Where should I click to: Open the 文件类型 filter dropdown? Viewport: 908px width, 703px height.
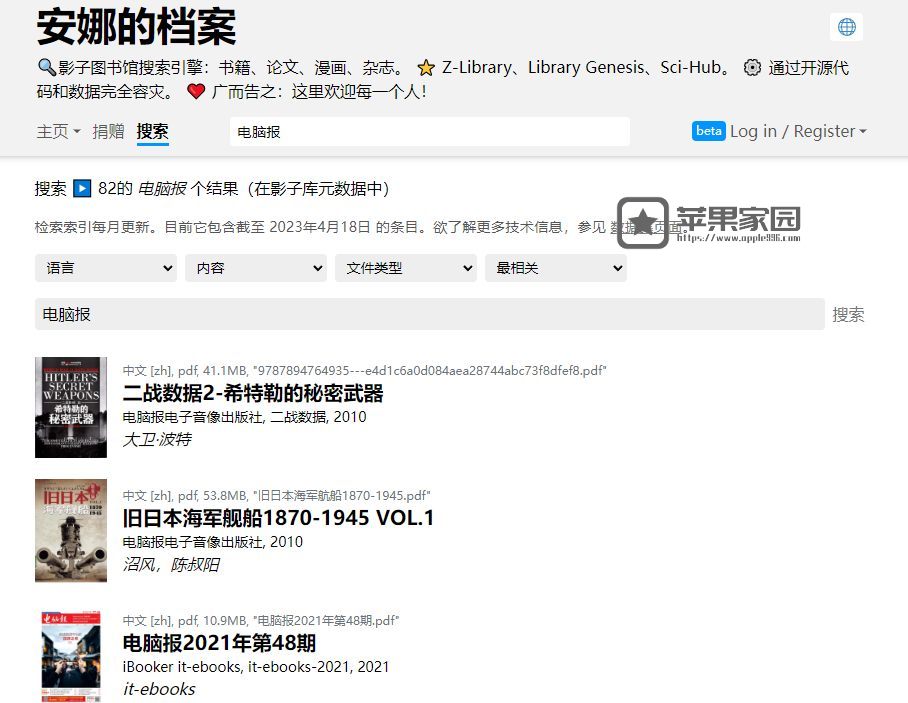pos(406,268)
